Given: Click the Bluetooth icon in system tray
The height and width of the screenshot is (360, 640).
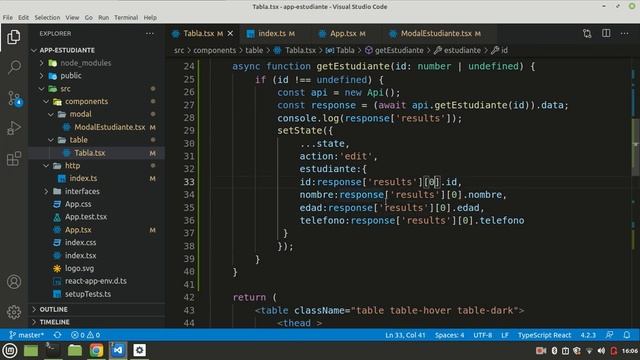Looking at the screenshot, I should [x=554, y=351].
